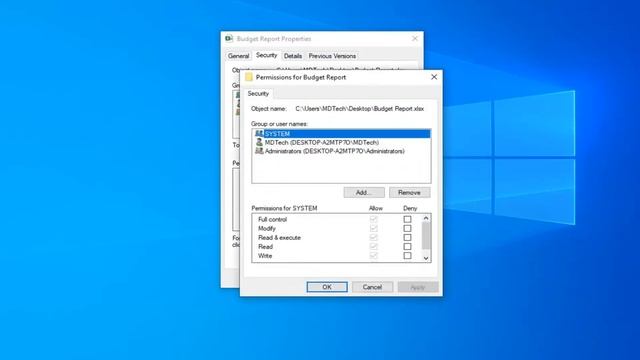Open the General tab in Properties window
640x360 pixels.
click(x=238, y=56)
